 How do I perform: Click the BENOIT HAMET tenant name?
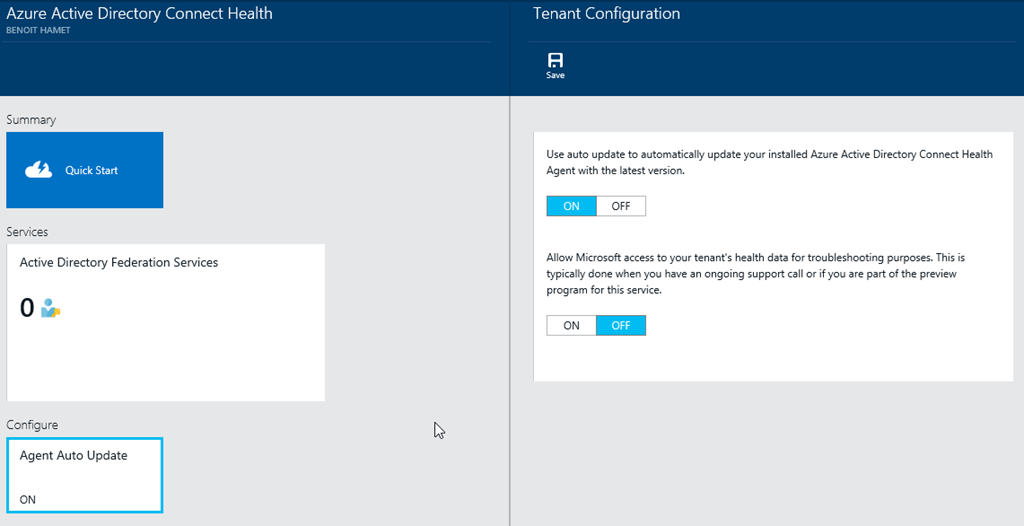click(x=40, y=31)
